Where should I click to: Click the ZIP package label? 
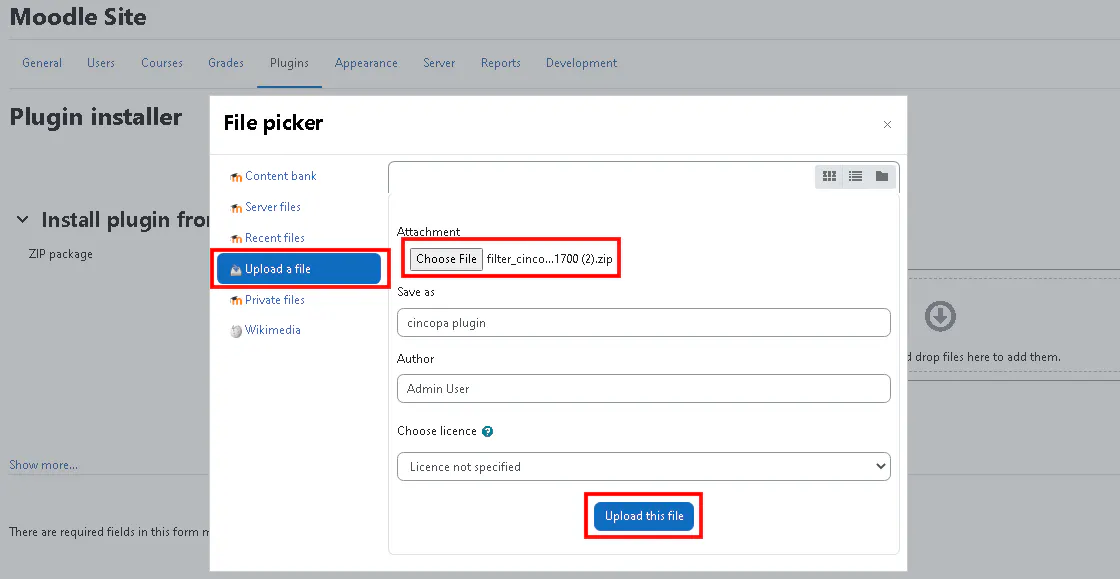[x=61, y=253]
